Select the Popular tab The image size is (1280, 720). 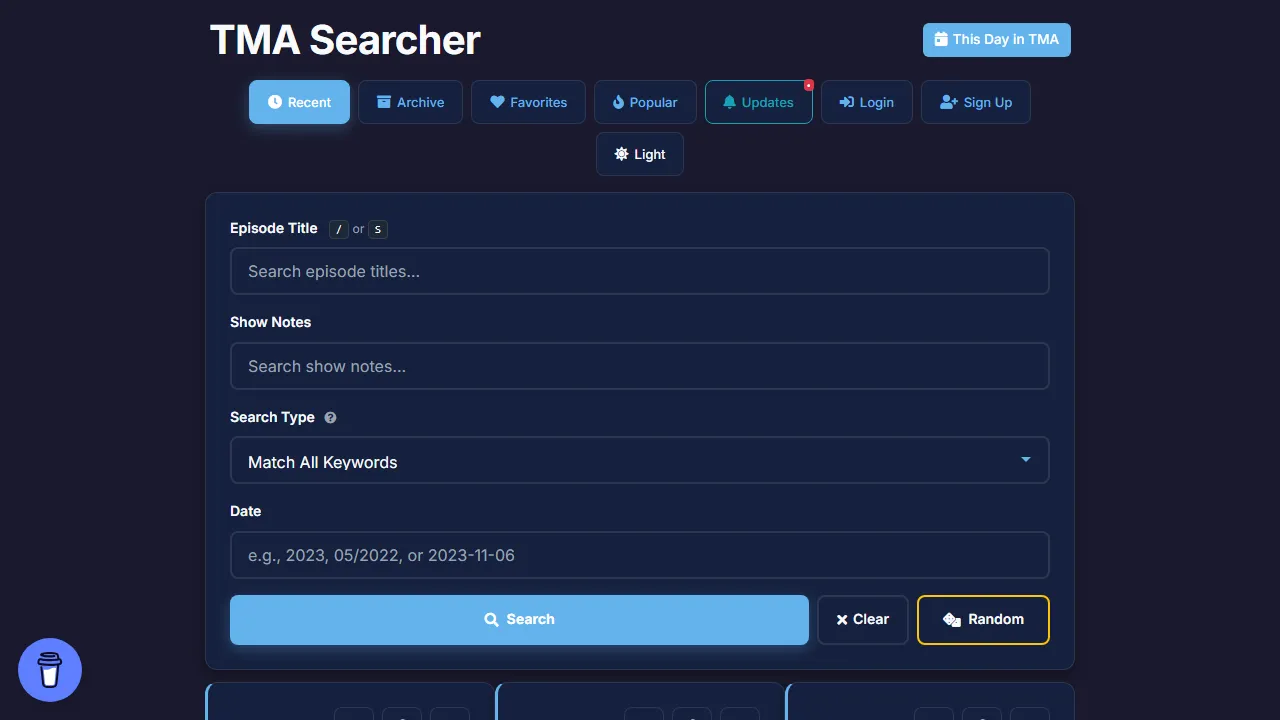tap(645, 102)
